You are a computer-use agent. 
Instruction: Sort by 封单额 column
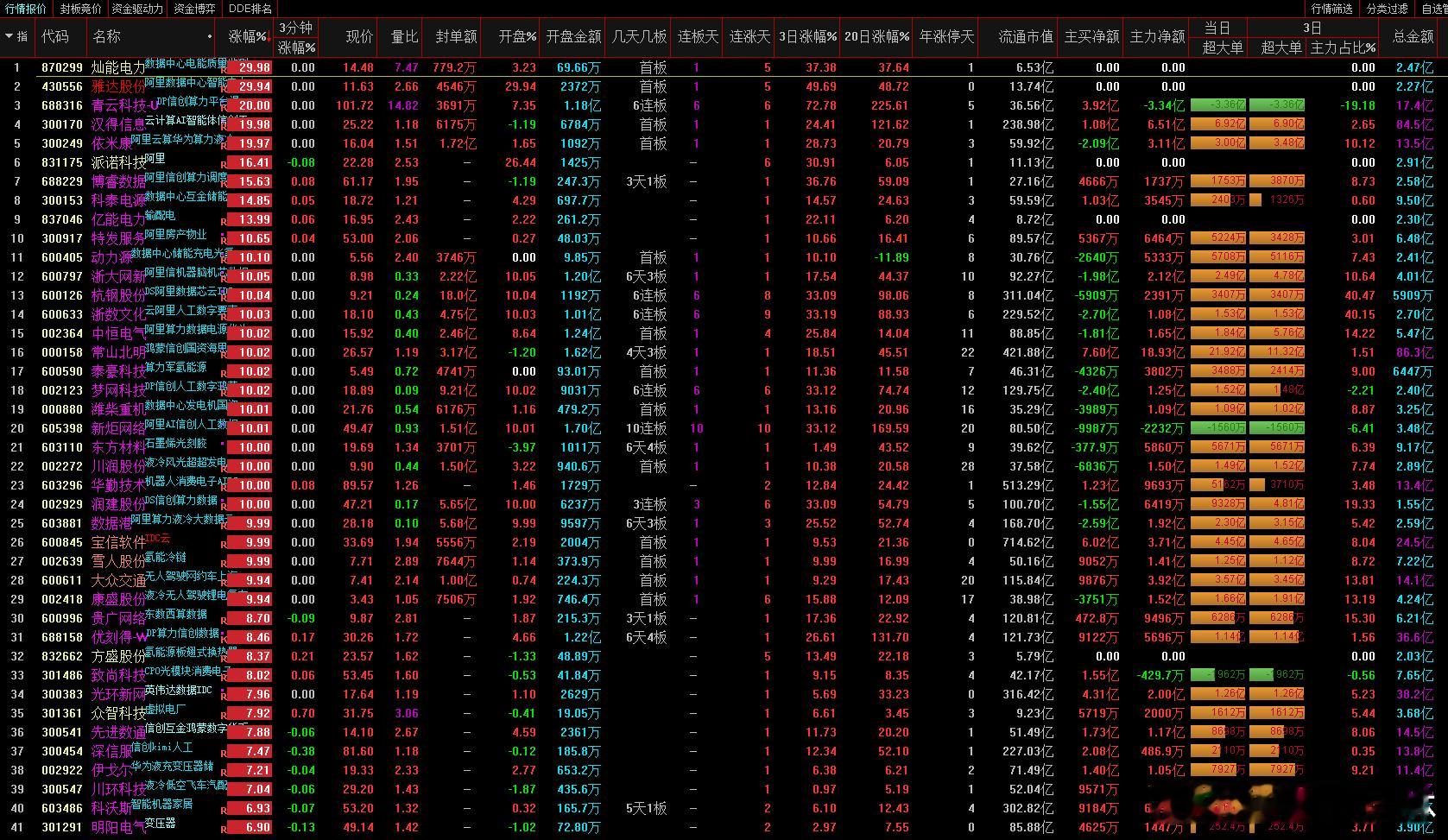(x=456, y=36)
